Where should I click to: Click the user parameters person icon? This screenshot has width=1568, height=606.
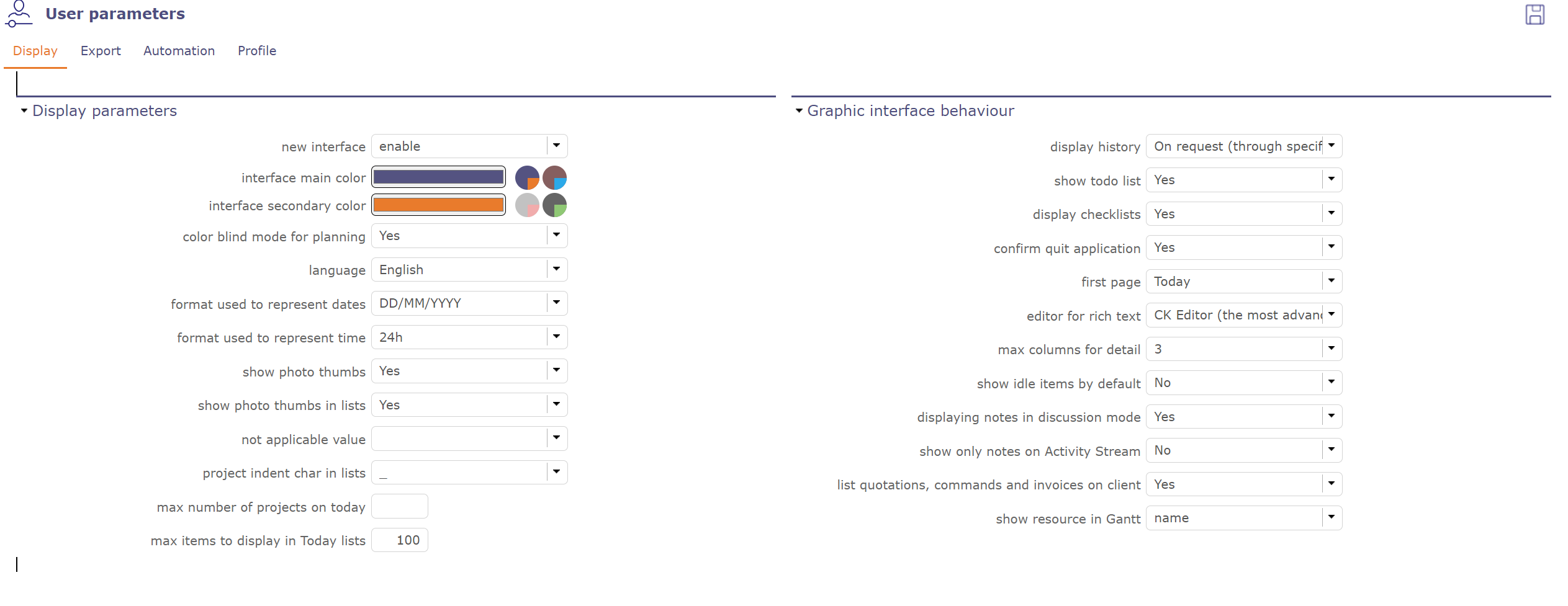pyautogui.click(x=19, y=14)
